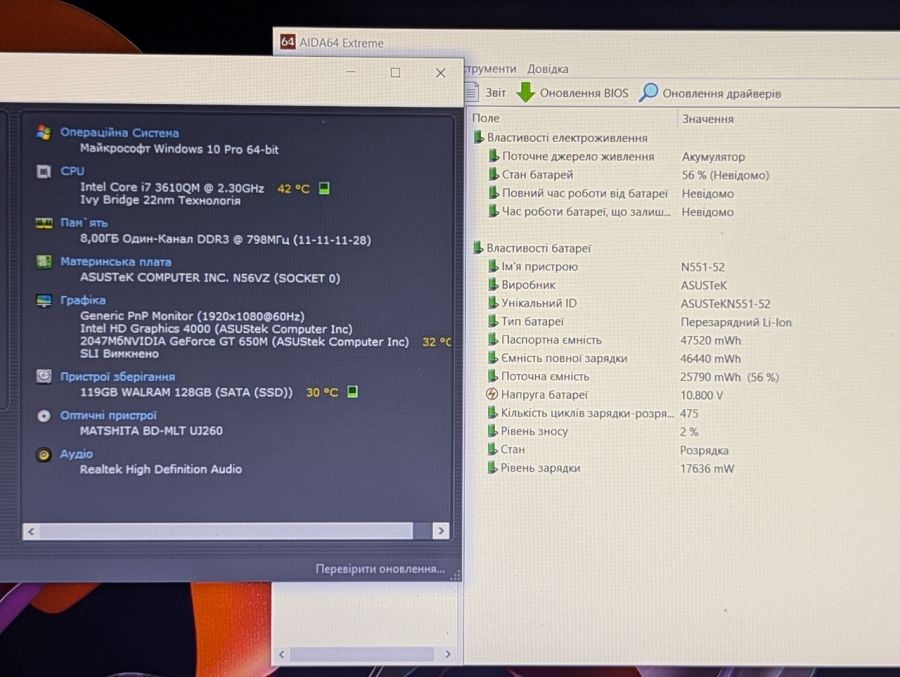
Task: Click the battery icon beside Поточне джерело живлення
Action: (x=493, y=156)
